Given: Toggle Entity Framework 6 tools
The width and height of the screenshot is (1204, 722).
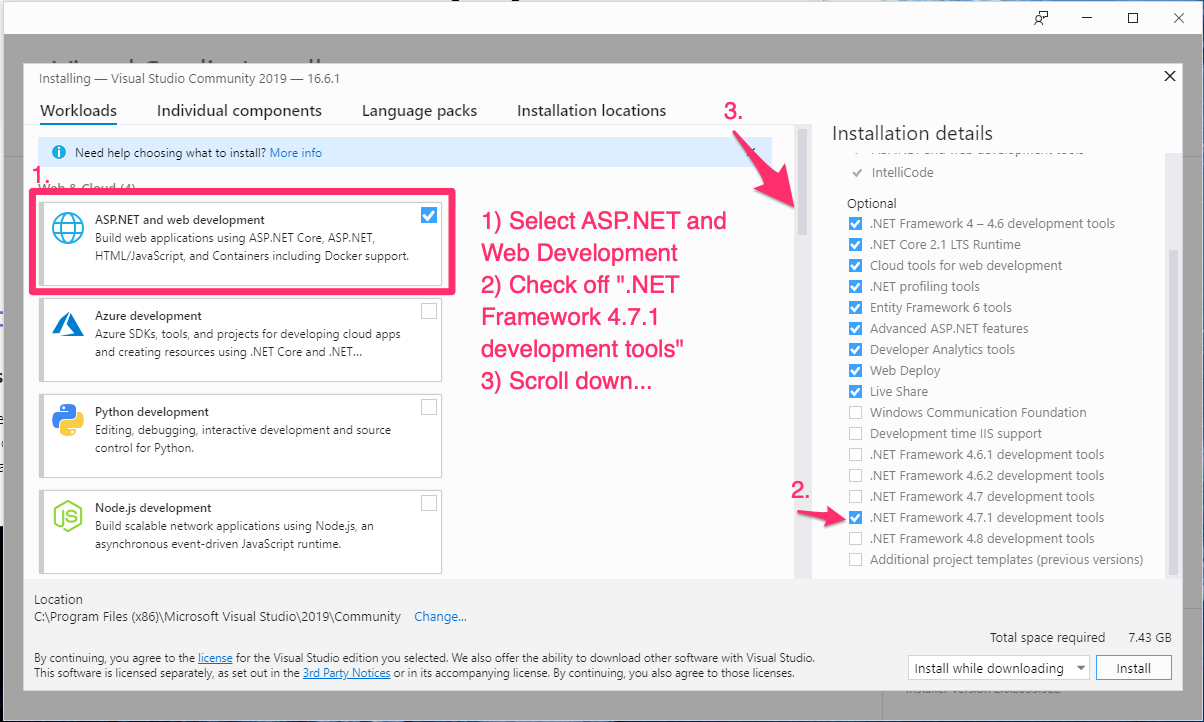Looking at the screenshot, I should (855, 307).
